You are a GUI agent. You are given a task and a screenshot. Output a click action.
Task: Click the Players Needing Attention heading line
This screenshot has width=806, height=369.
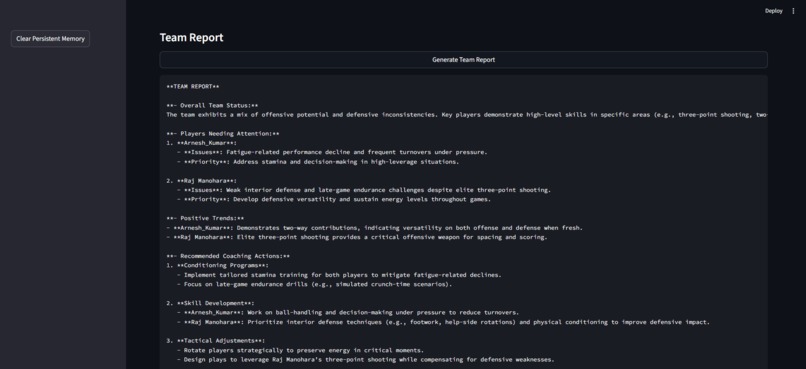tap(223, 134)
